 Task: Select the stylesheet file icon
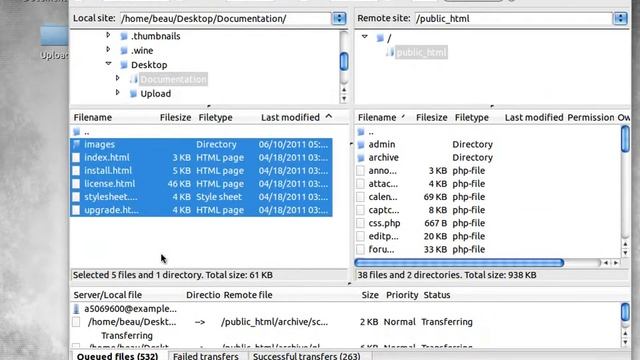[76, 197]
